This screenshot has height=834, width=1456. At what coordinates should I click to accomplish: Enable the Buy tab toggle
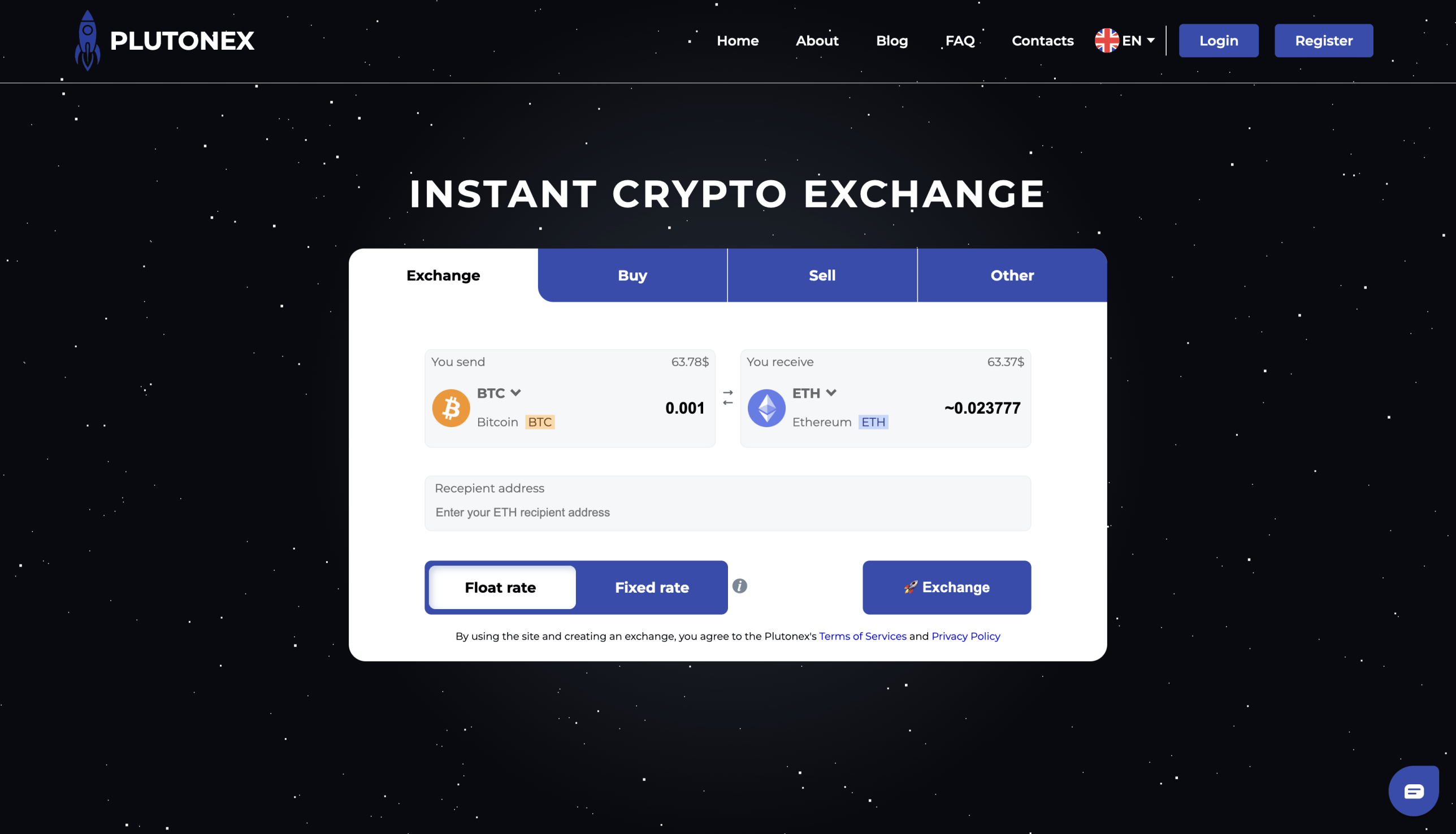tap(632, 275)
